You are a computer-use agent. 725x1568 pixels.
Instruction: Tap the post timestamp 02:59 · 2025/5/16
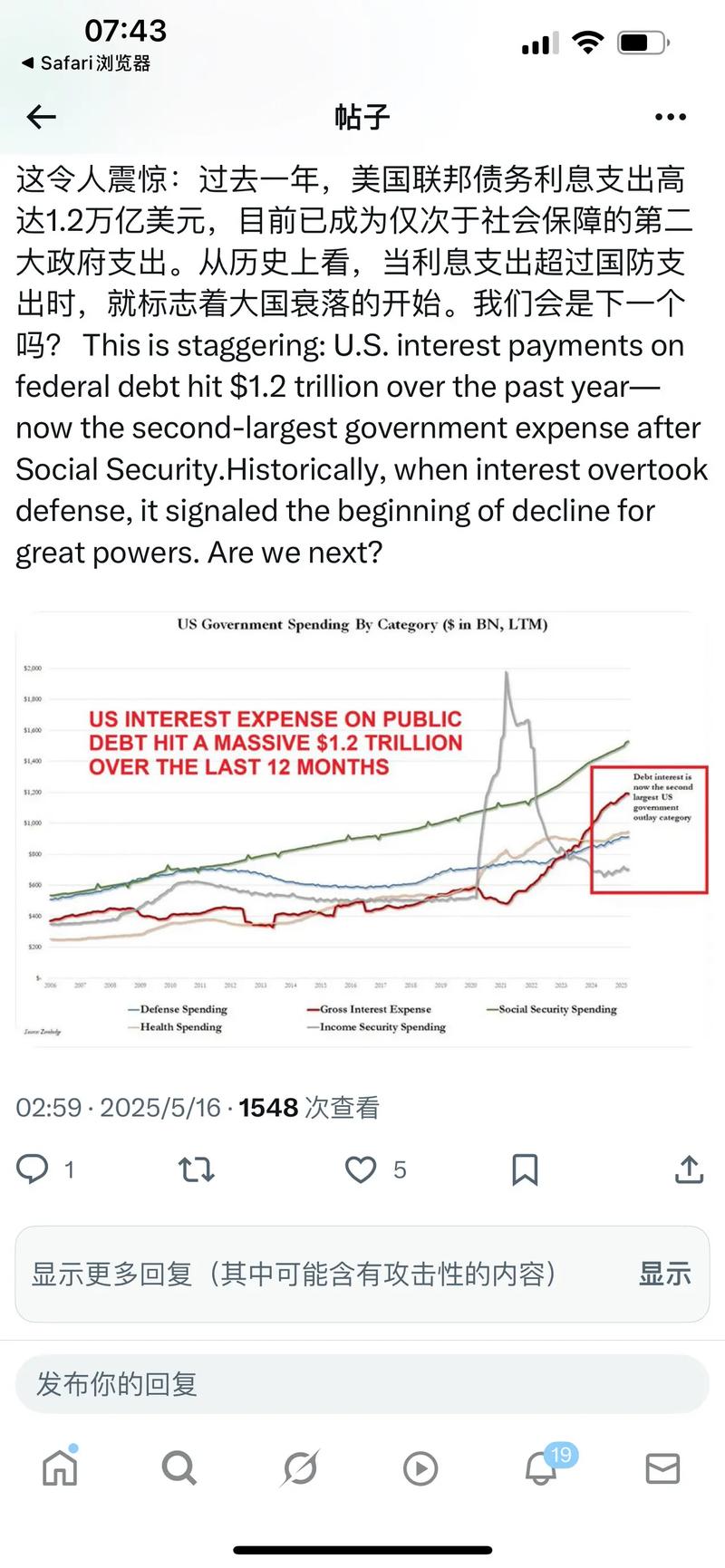click(x=118, y=1108)
